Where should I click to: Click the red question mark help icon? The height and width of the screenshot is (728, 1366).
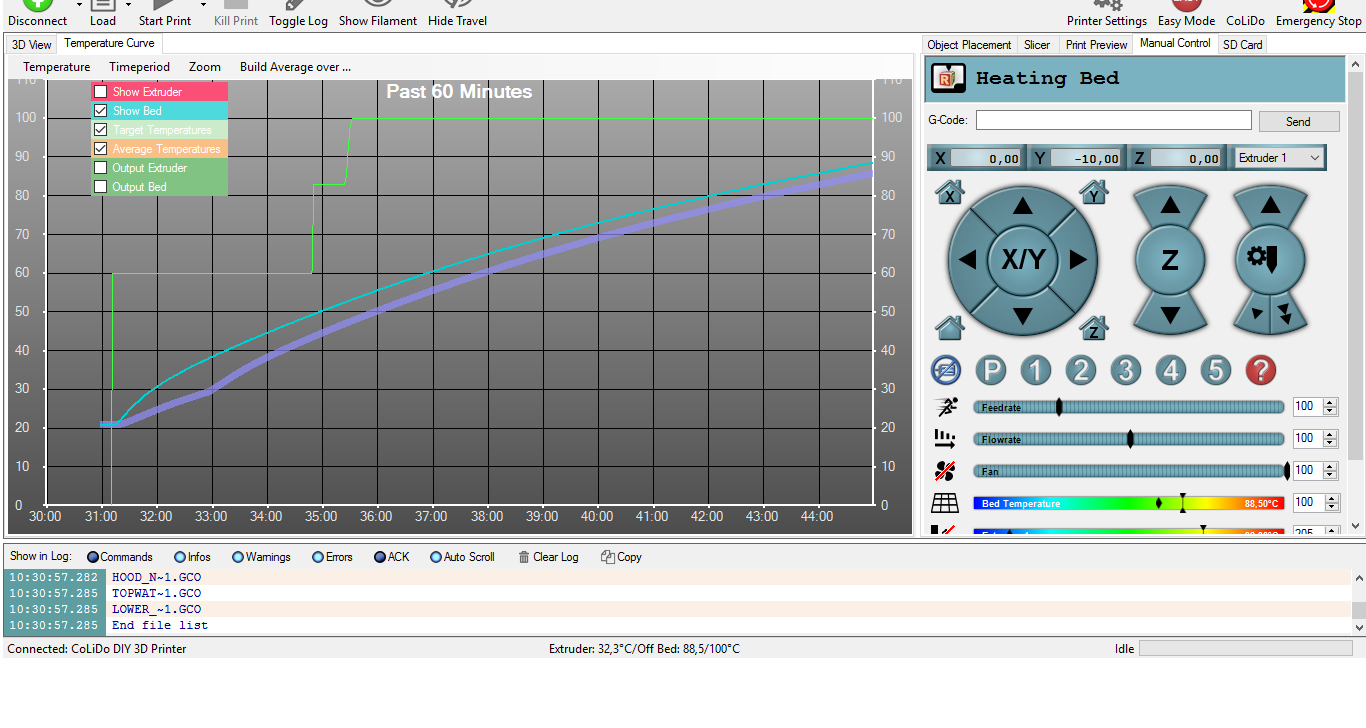(x=1260, y=371)
